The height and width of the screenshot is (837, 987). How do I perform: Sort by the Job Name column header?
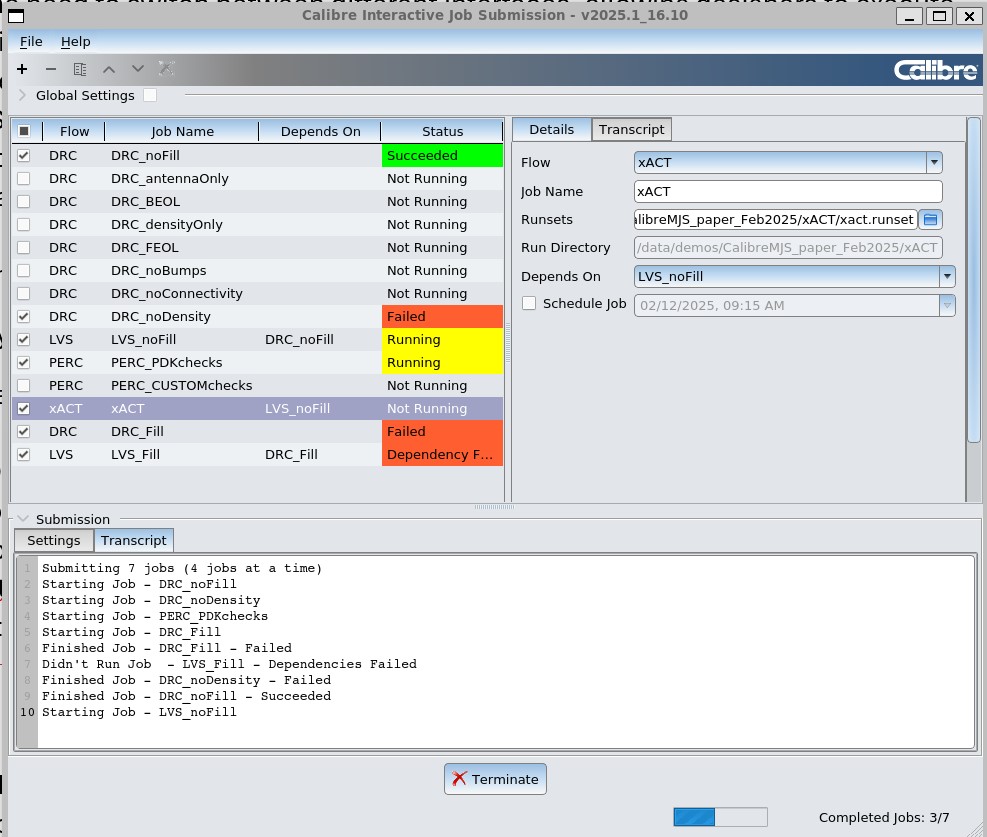coord(182,132)
